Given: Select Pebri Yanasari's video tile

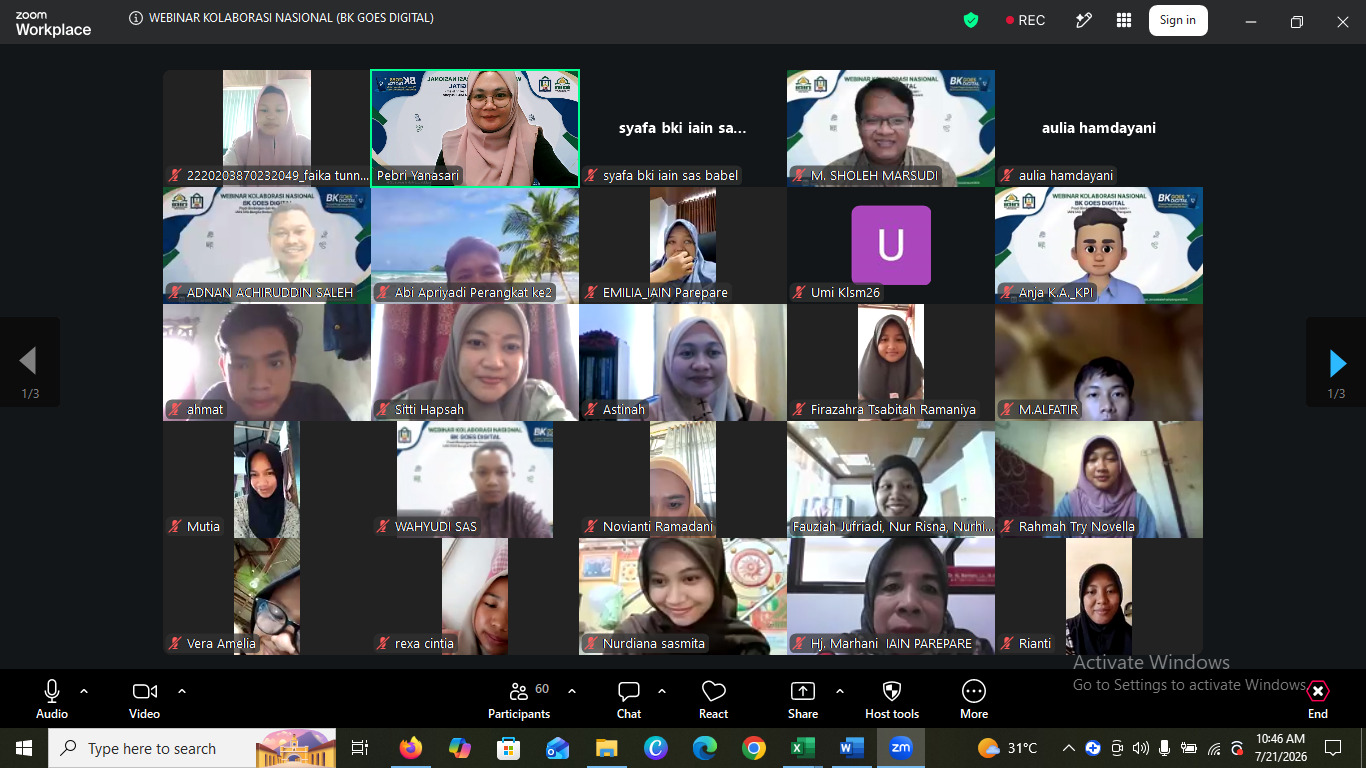Looking at the screenshot, I should pos(475,128).
